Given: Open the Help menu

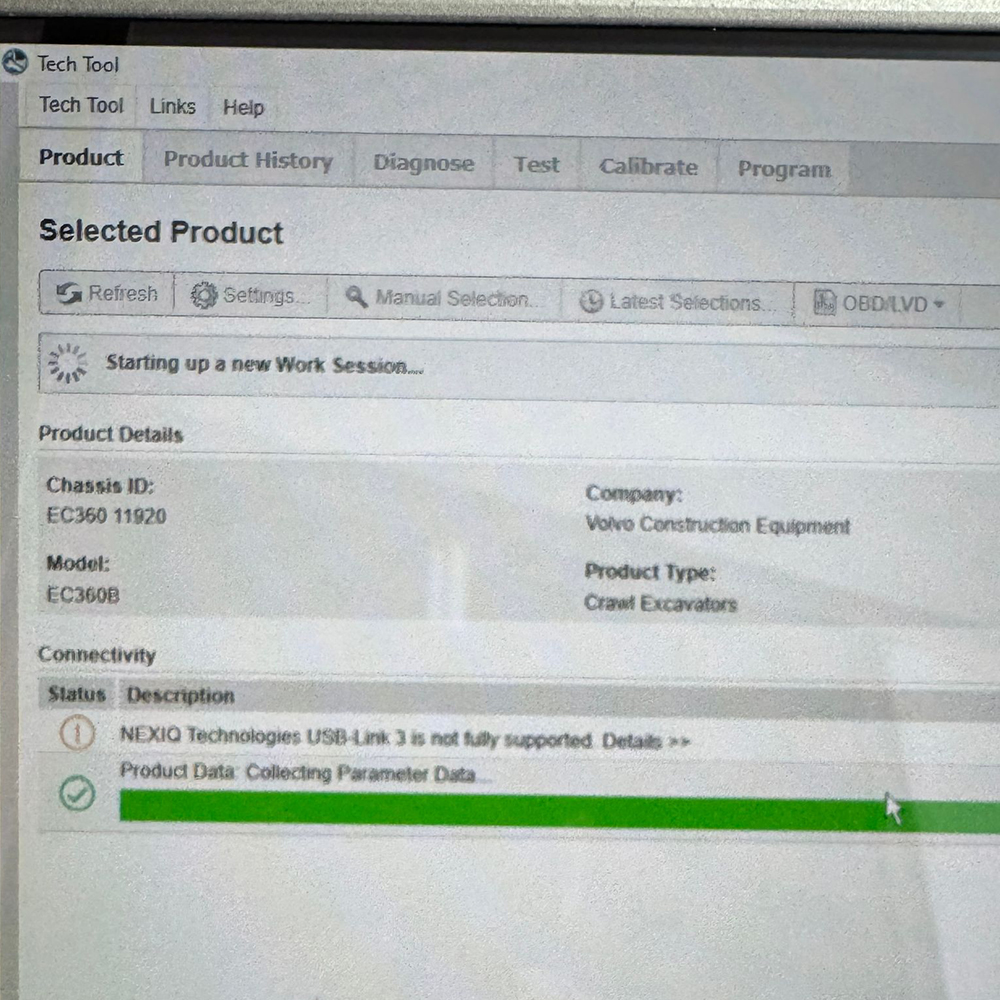Looking at the screenshot, I should [243, 107].
